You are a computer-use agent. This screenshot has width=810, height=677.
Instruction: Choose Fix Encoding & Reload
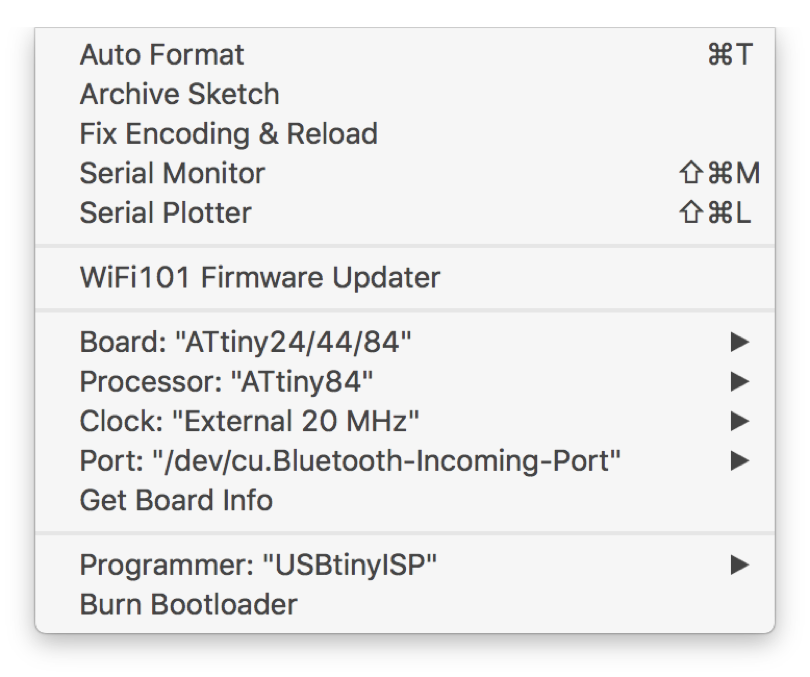pyautogui.click(x=228, y=134)
